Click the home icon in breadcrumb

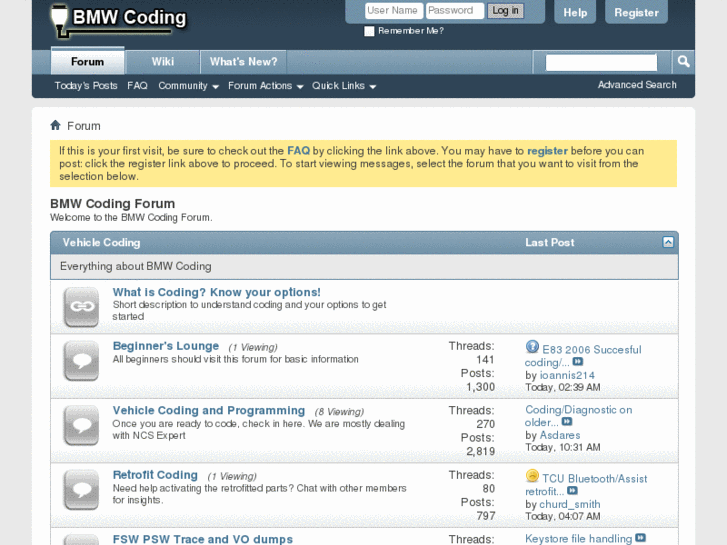tap(56, 125)
